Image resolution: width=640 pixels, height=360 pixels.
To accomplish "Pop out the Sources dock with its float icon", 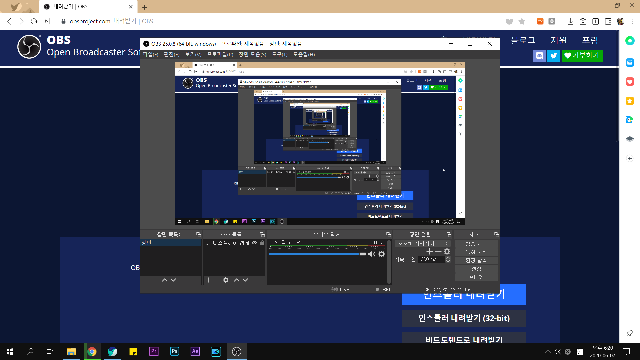I will (262, 234).
